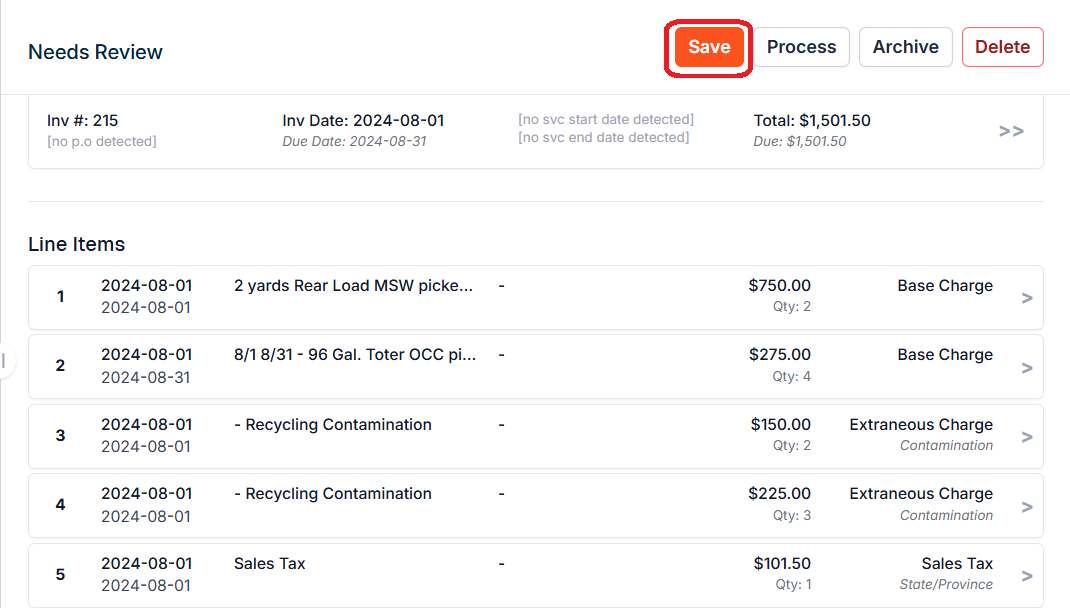The height and width of the screenshot is (608, 1070).
Task: Click no svc start date detected text
Action: point(605,120)
